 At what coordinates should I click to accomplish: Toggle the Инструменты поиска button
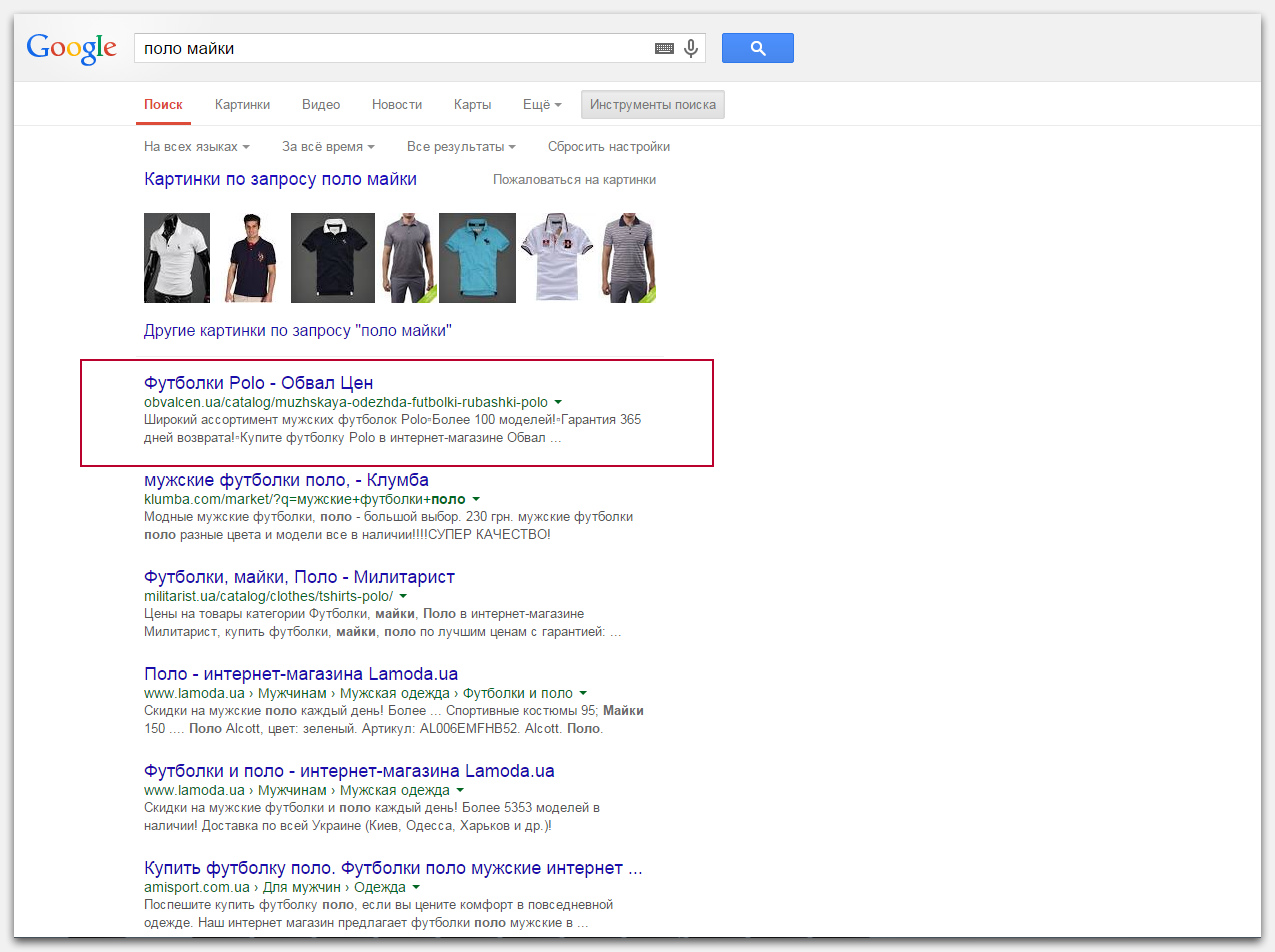[653, 104]
